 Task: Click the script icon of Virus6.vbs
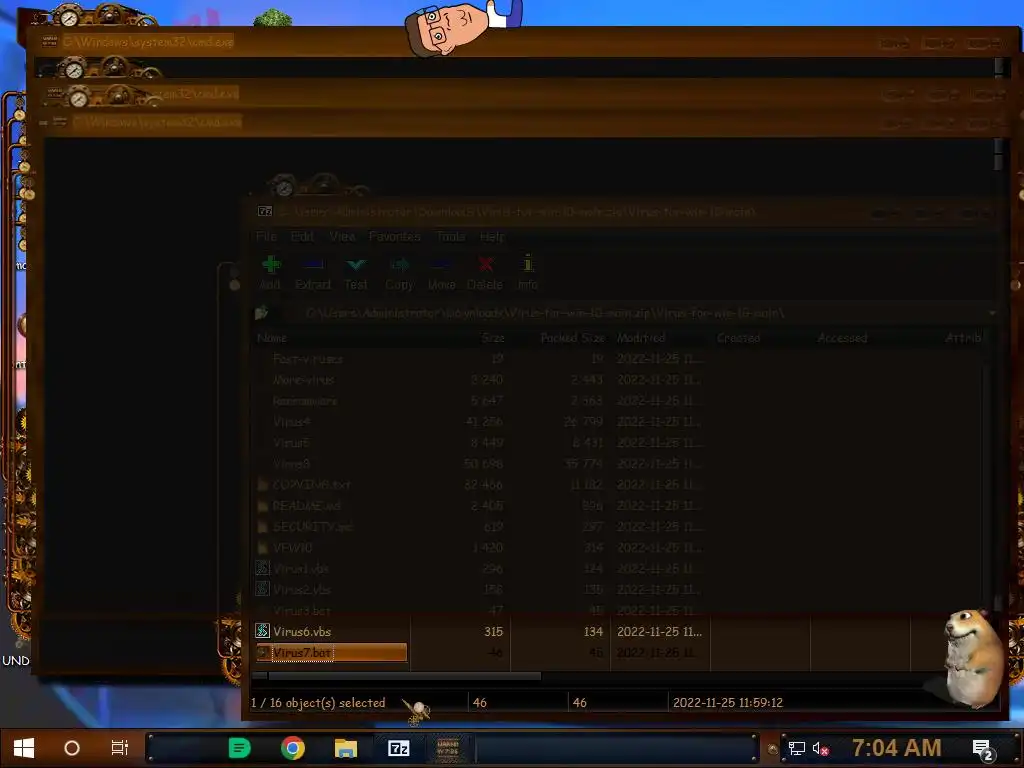tap(262, 631)
